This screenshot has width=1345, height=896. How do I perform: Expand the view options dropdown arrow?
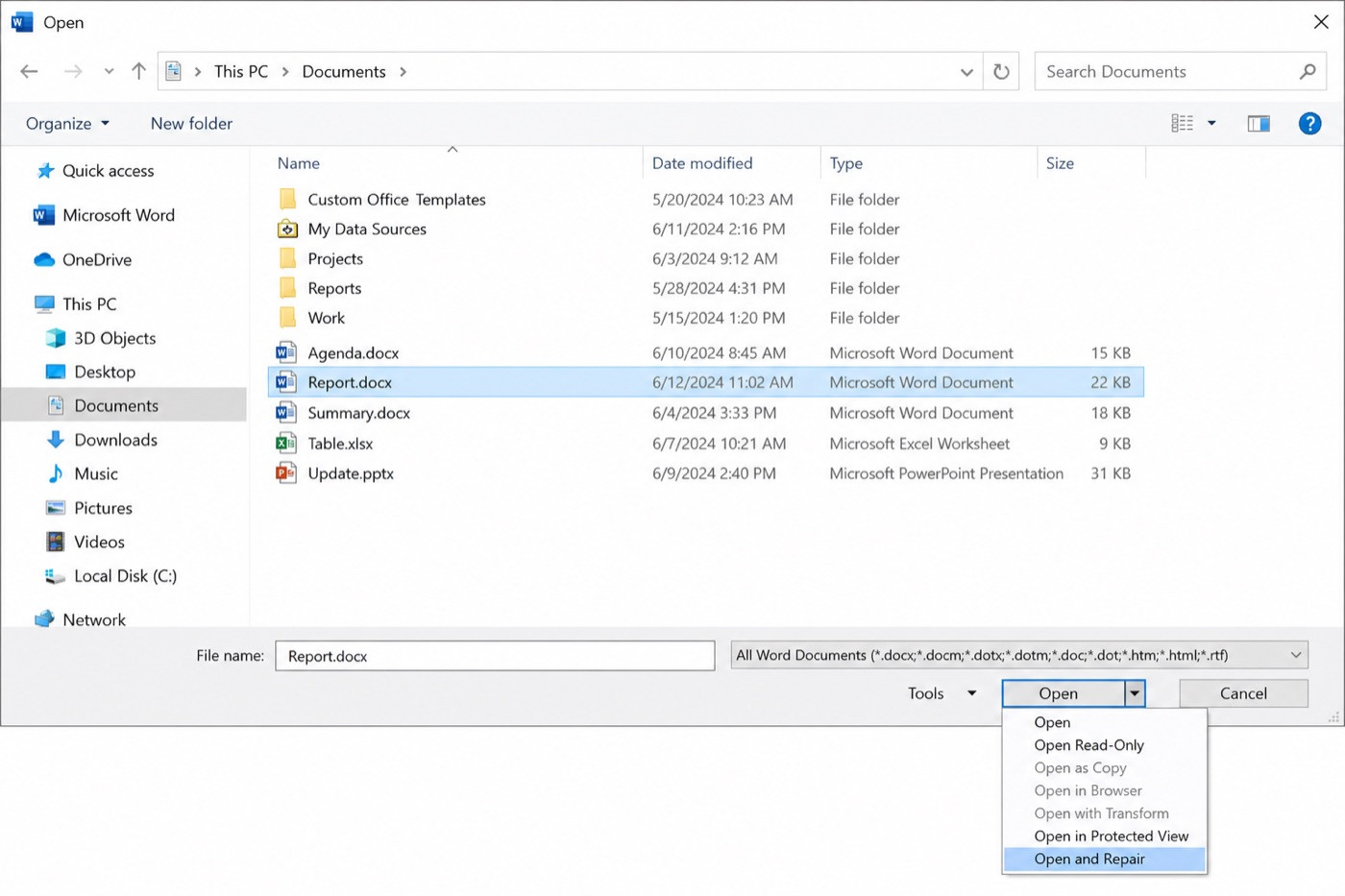tap(1211, 123)
